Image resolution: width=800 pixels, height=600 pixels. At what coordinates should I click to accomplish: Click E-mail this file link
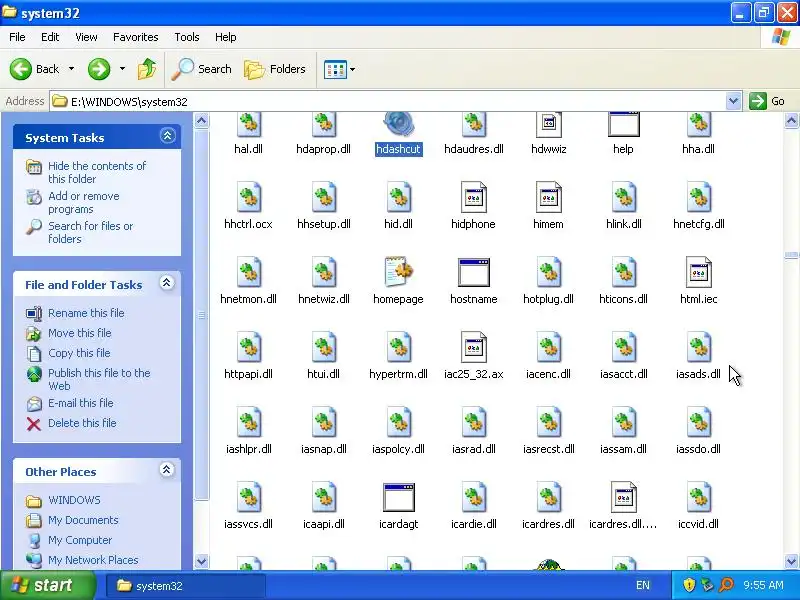click(81, 403)
